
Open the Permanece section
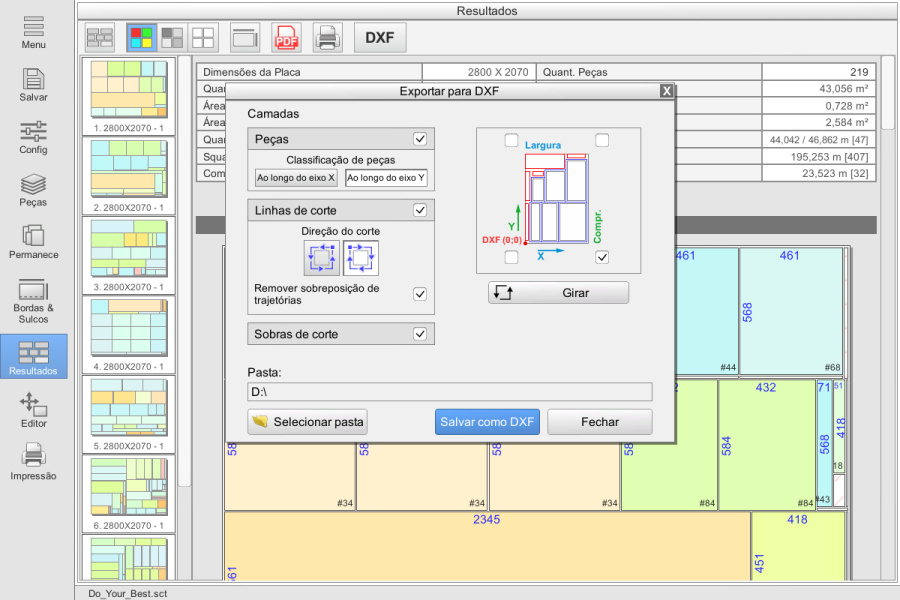(x=33, y=242)
